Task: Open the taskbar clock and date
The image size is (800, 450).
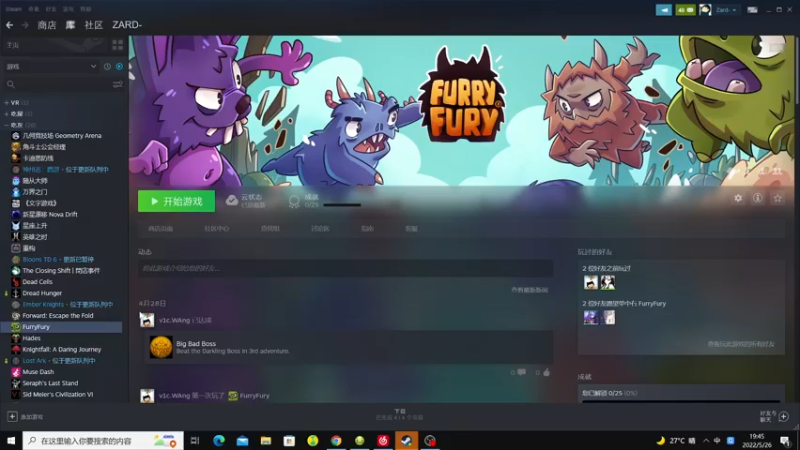Action: (757, 440)
